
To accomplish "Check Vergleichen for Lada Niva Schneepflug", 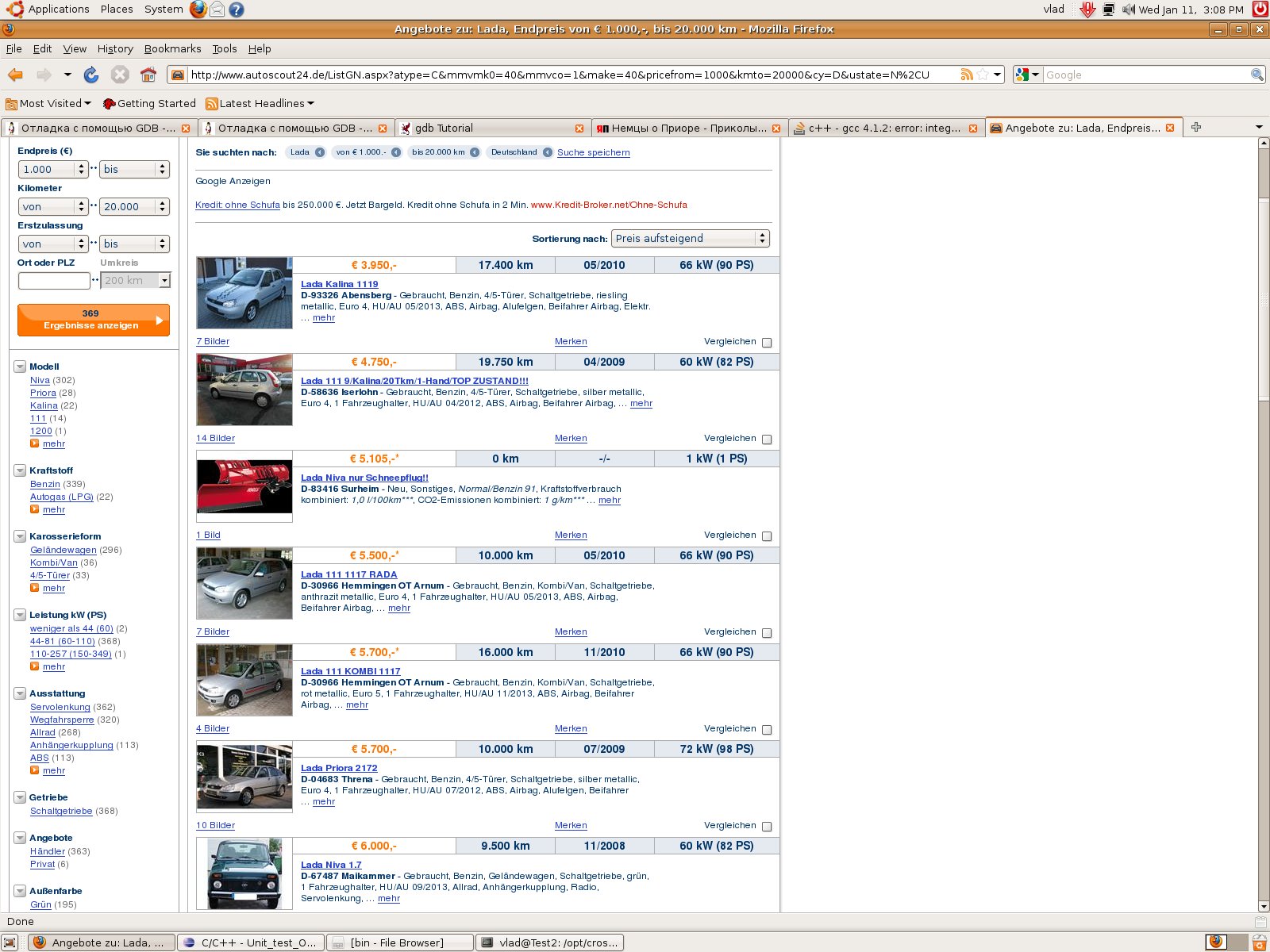I will tap(767, 536).
